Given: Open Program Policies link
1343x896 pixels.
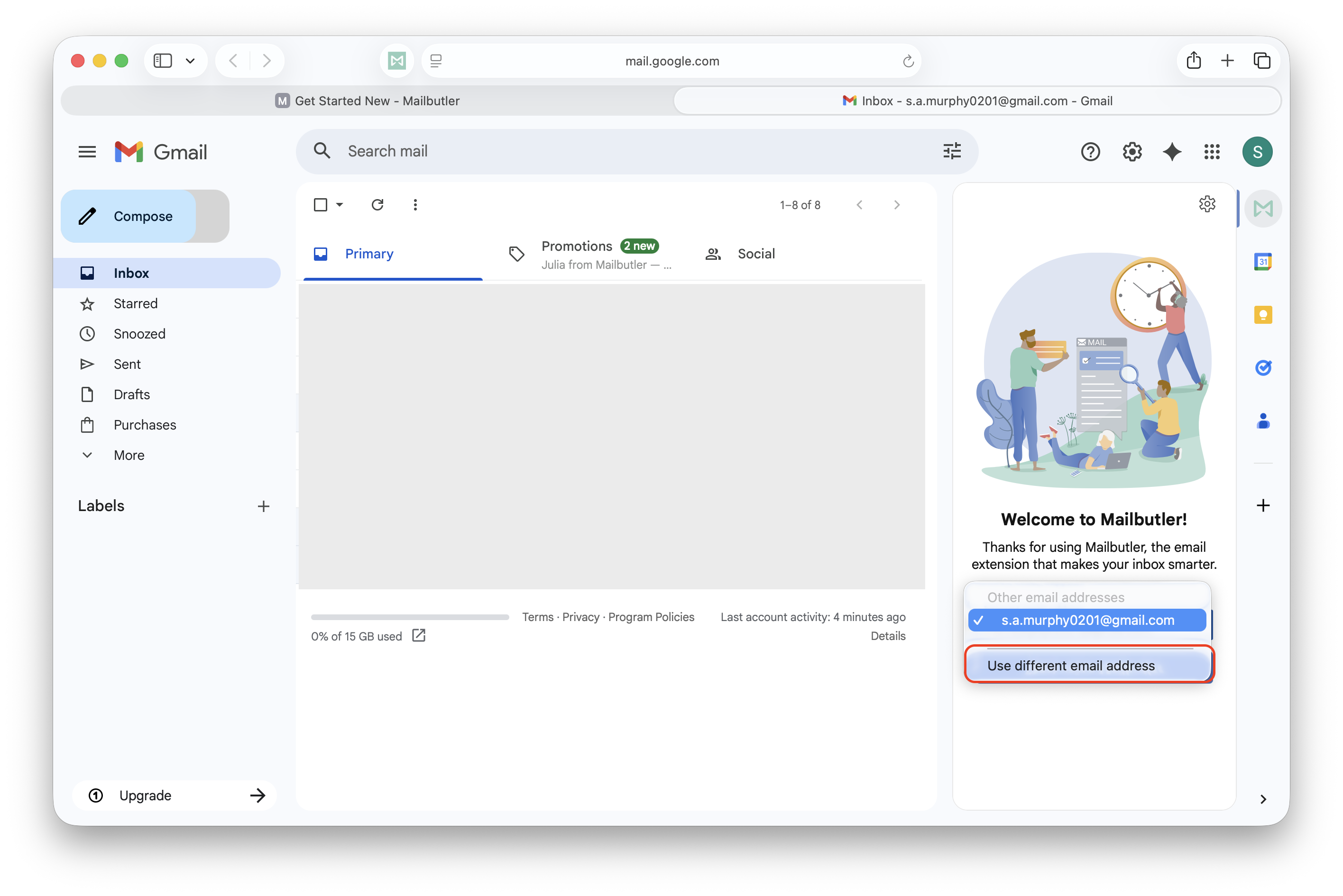Looking at the screenshot, I should coord(651,617).
